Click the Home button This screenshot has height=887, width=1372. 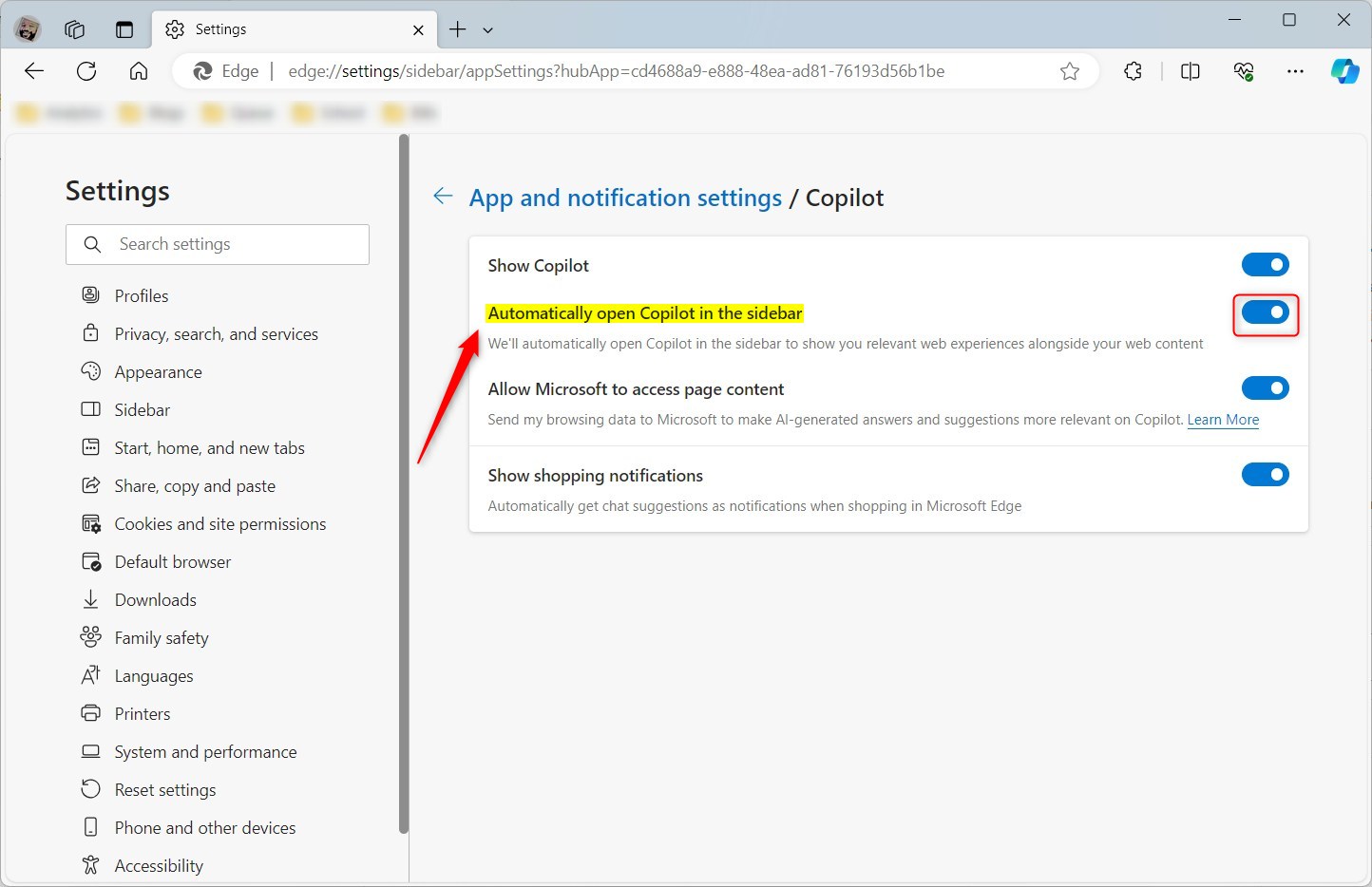pyautogui.click(x=139, y=70)
